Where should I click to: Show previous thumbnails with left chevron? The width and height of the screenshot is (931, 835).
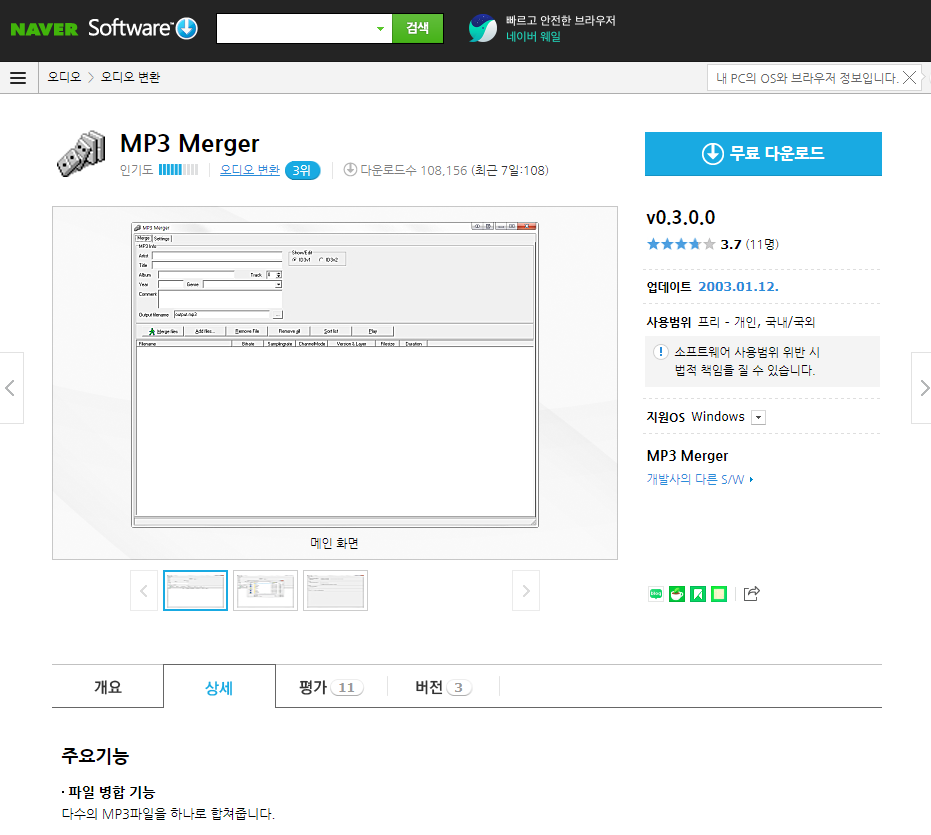coord(144,590)
